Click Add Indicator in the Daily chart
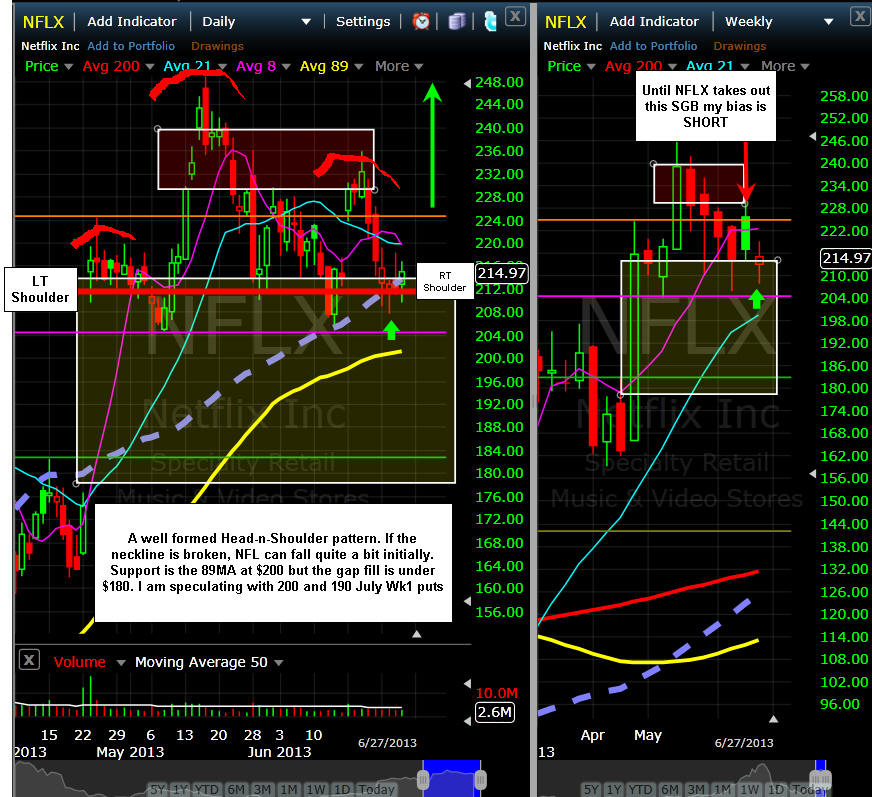Screen dimensions: 872x797 click(132, 22)
